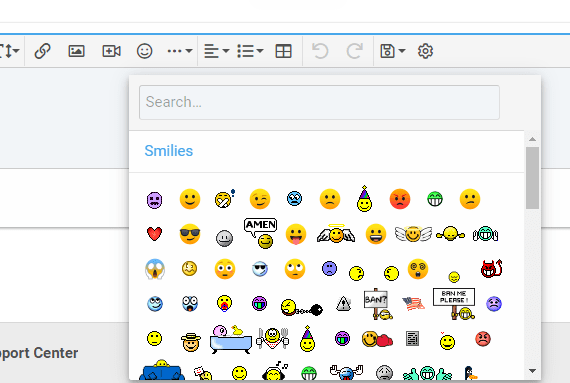The height and width of the screenshot is (383, 570).
Task: Insert the American flag smiley
Action: [413, 304]
